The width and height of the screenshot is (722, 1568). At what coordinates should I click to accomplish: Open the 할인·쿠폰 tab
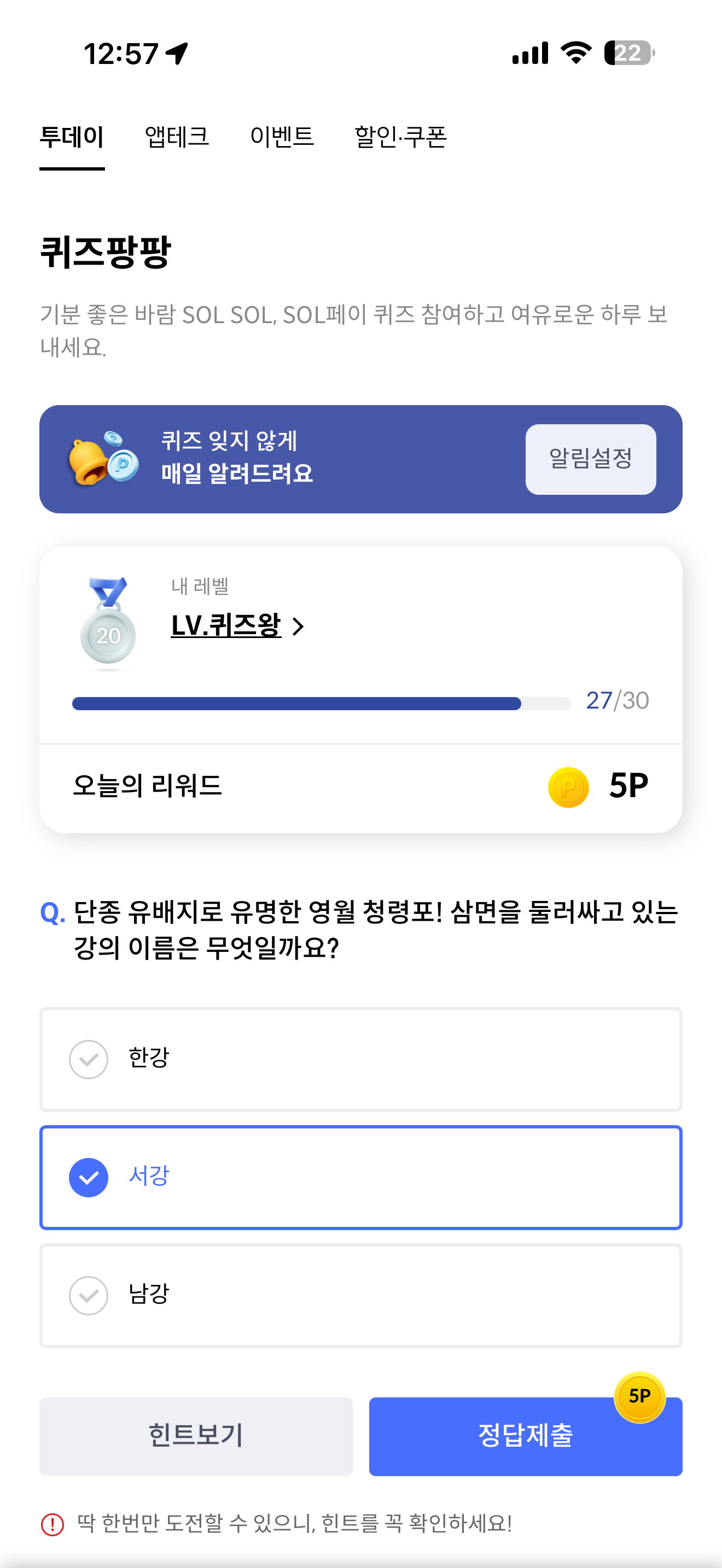click(400, 137)
